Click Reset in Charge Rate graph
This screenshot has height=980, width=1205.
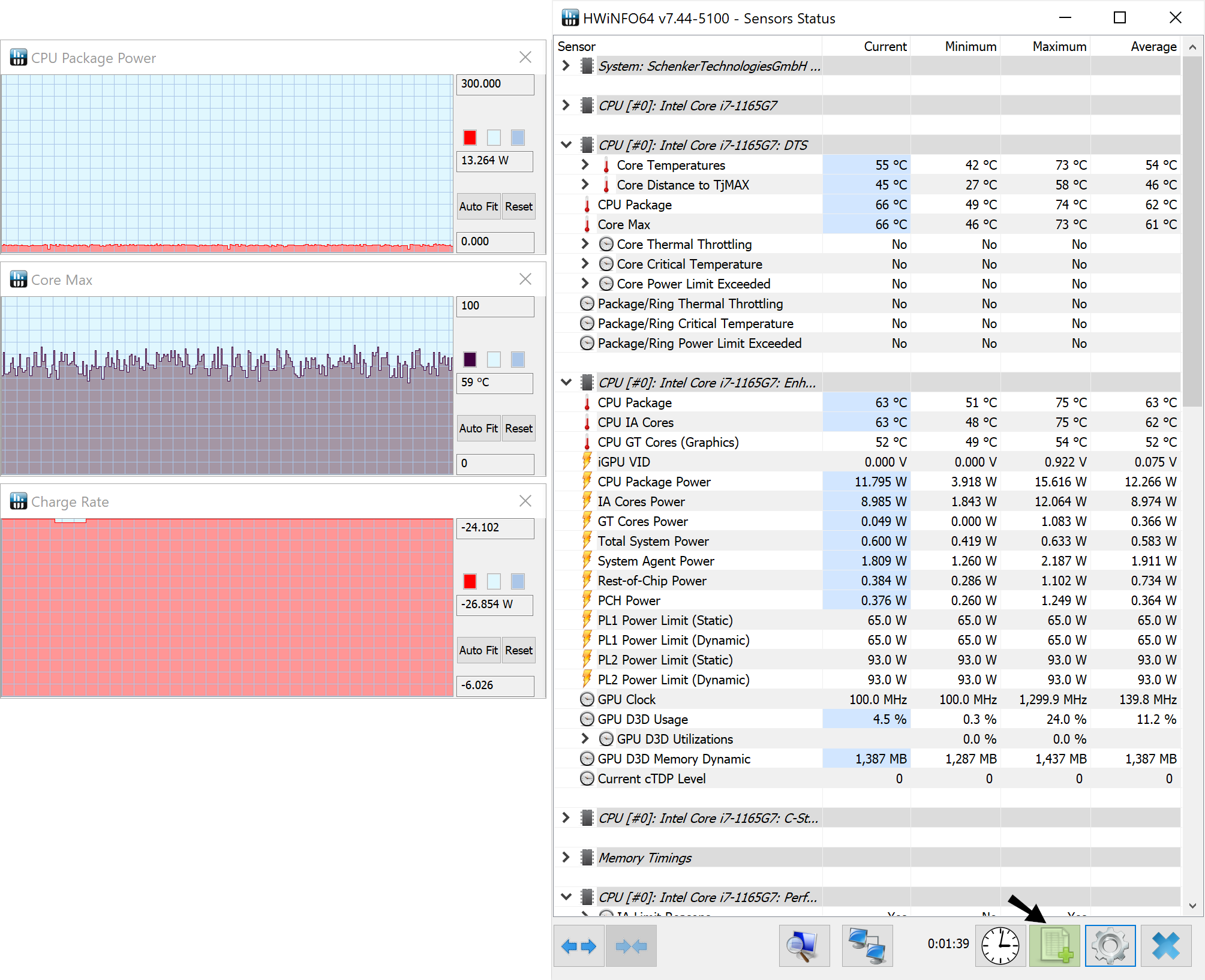[519, 650]
